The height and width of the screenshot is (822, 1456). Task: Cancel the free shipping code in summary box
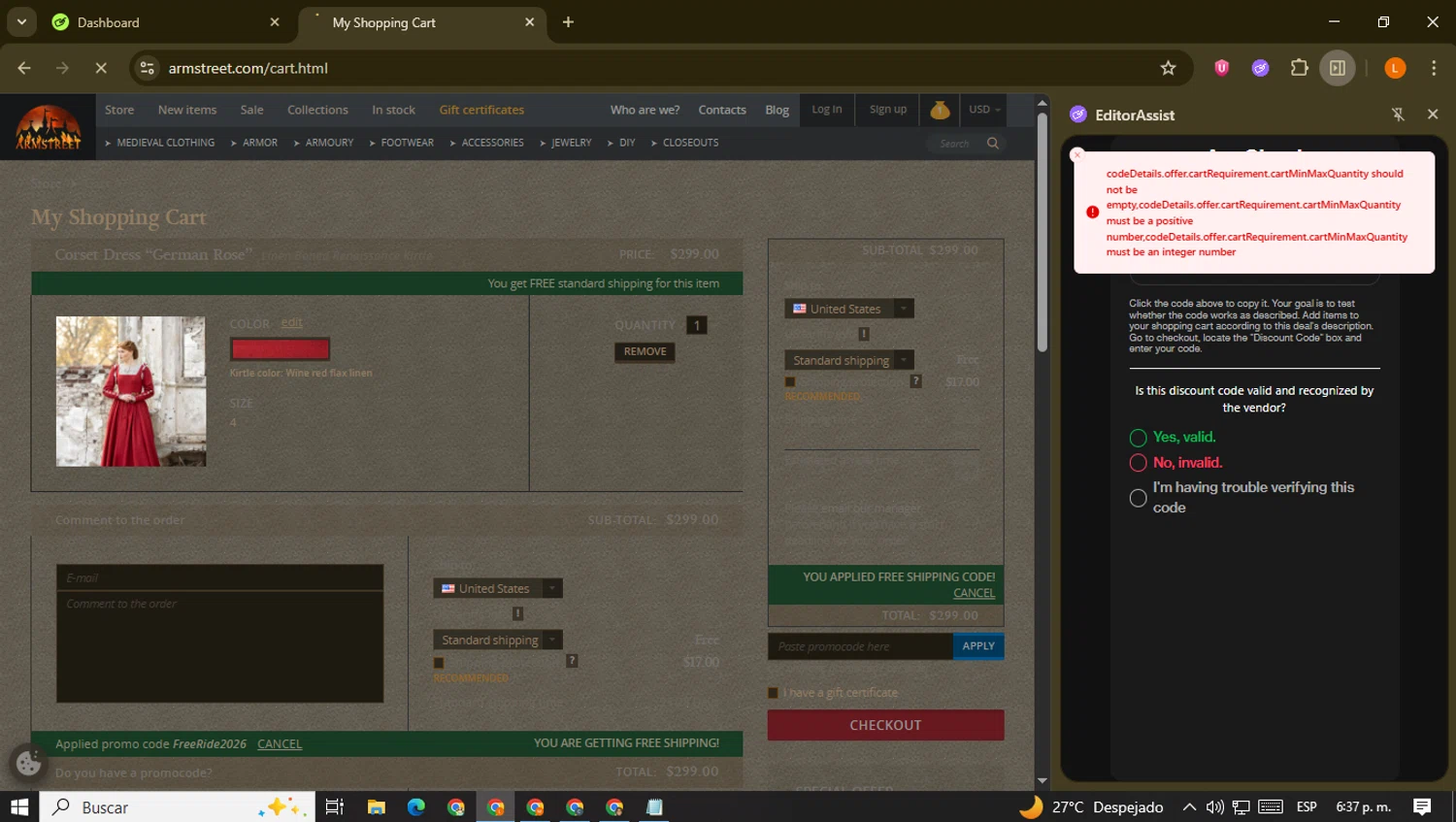click(x=974, y=593)
